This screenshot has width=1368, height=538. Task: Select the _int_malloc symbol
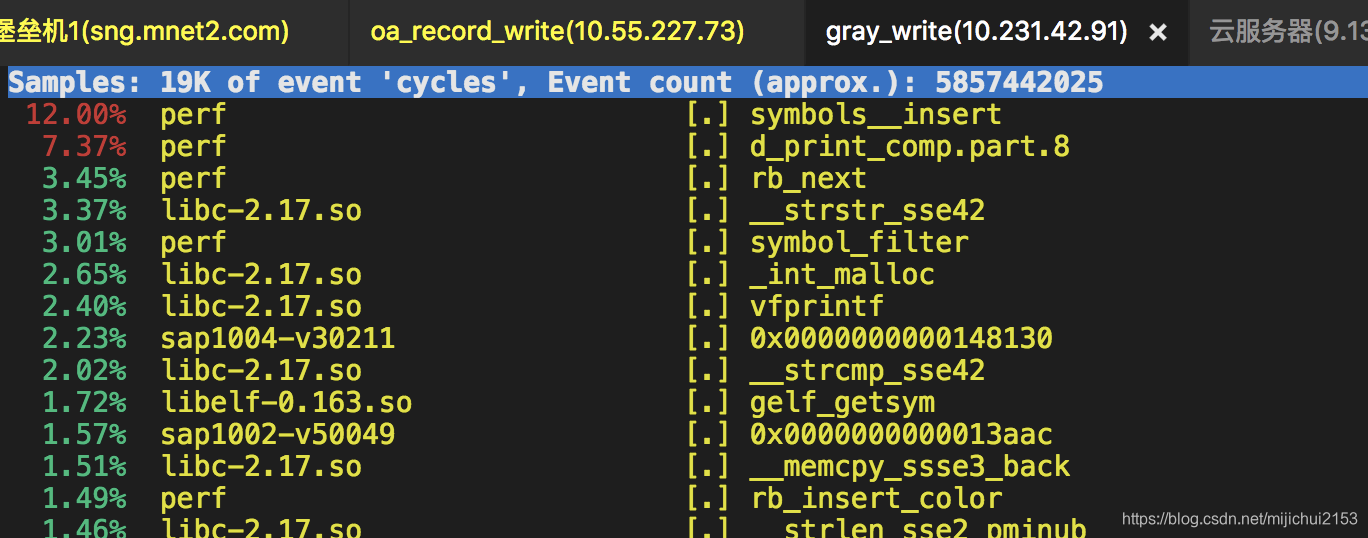[842, 275]
